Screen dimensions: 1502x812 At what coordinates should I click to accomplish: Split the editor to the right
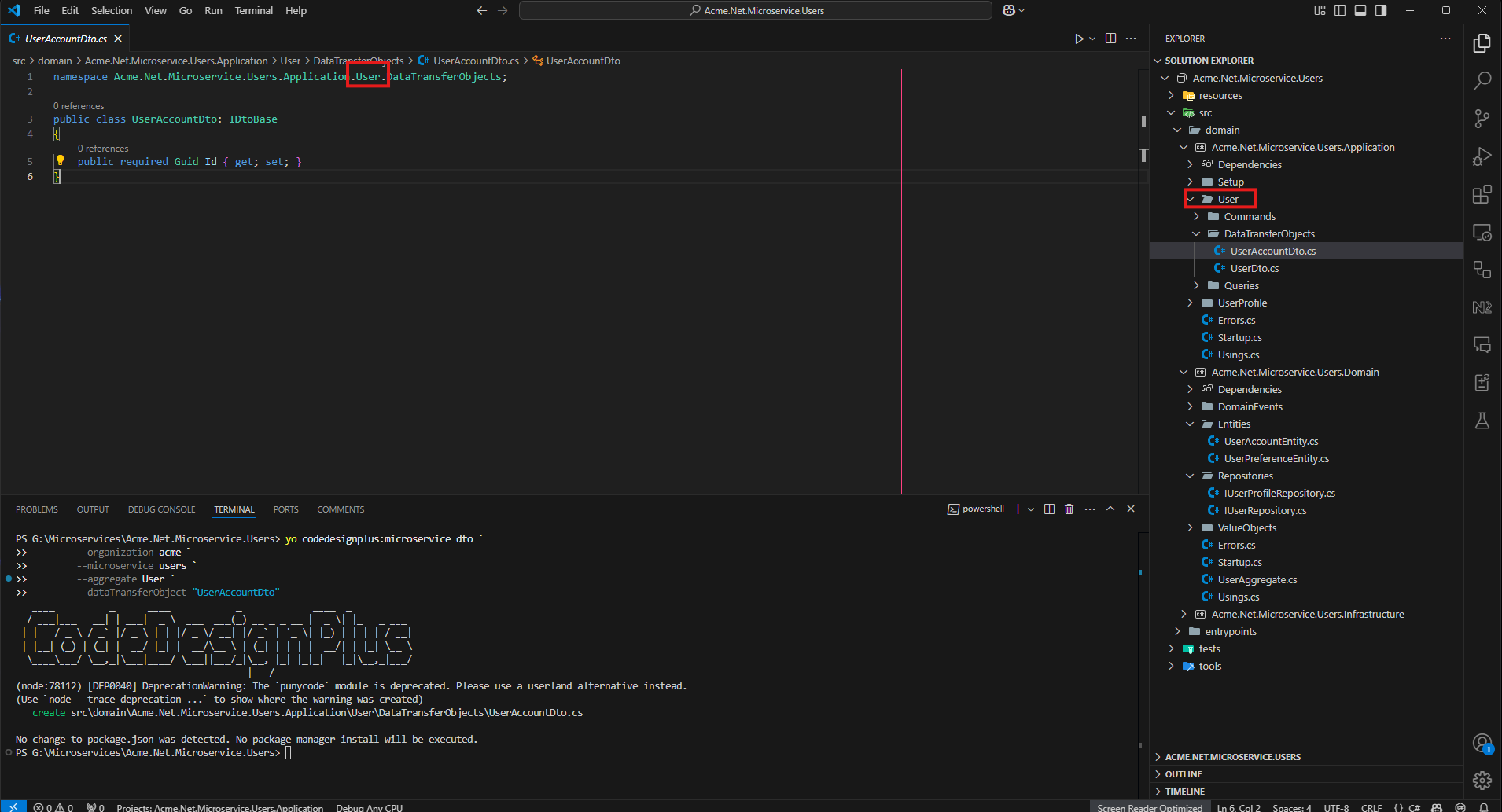pos(1110,39)
